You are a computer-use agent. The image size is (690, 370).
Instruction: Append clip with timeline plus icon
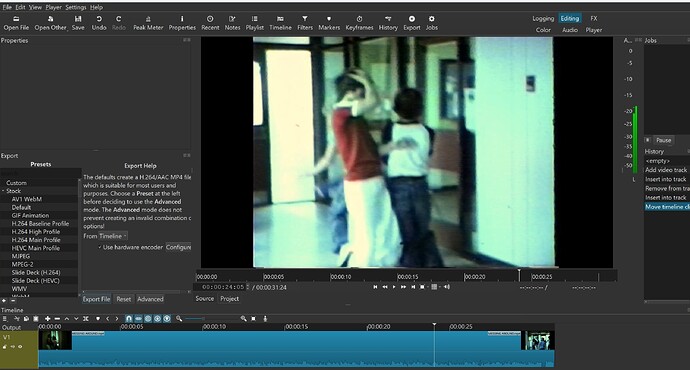pyautogui.click(x=48, y=319)
